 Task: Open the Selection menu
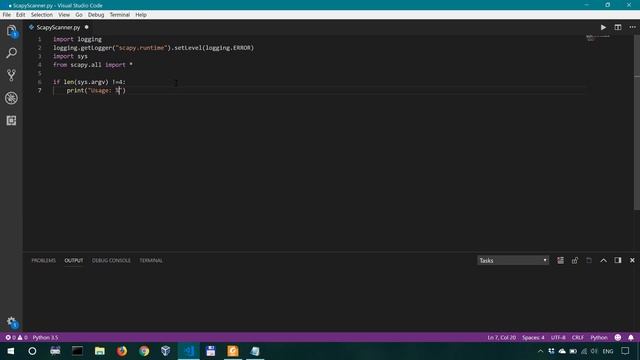tap(42, 15)
